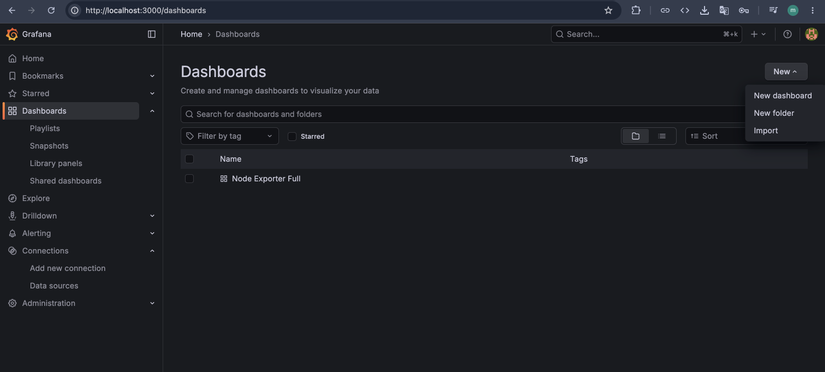This screenshot has height=372, width=825.
Task: Tick the select-all checkbox in table header
Action: 189,159
